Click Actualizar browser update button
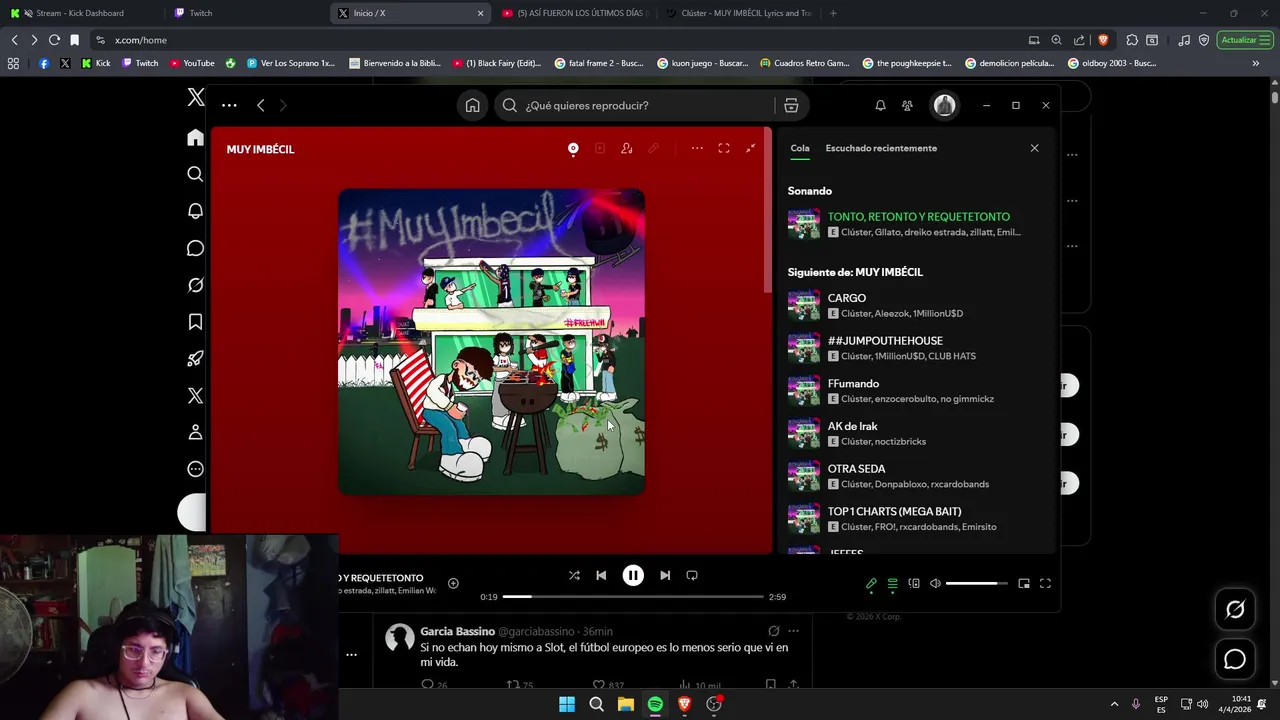This screenshot has width=1280, height=720. point(1245,40)
